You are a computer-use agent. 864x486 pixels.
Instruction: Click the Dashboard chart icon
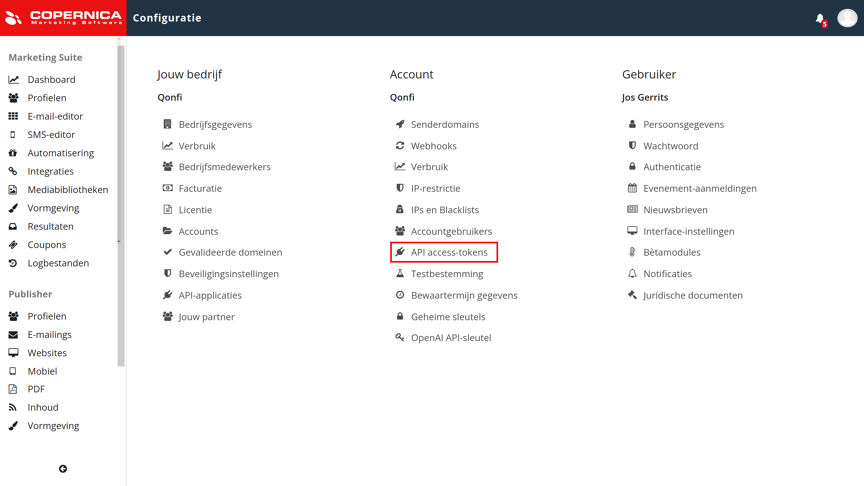(13, 80)
